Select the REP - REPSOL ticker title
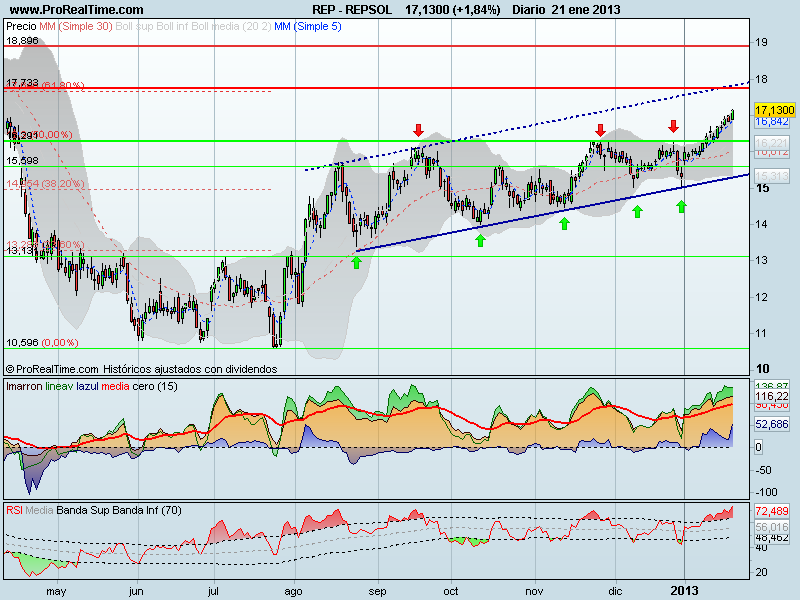Image resolution: width=800 pixels, height=600 pixels. (352, 9)
